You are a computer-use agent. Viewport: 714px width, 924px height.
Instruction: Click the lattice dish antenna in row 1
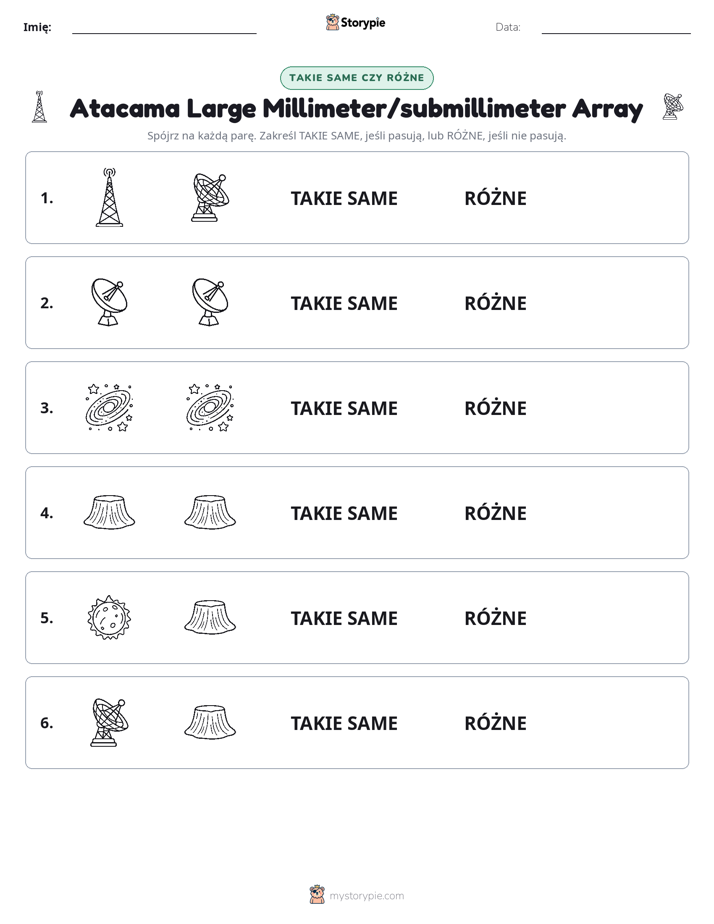210,197
